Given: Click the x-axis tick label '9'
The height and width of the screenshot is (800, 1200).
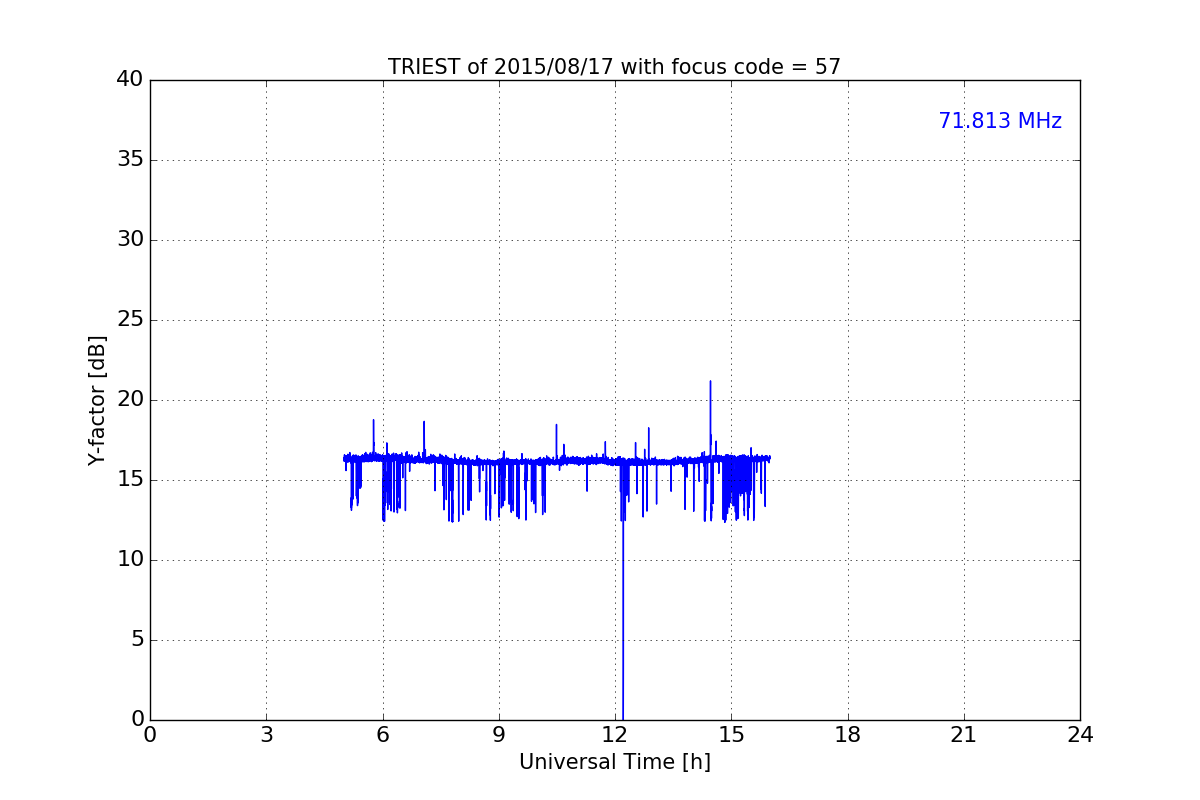Looking at the screenshot, I should click(499, 735).
